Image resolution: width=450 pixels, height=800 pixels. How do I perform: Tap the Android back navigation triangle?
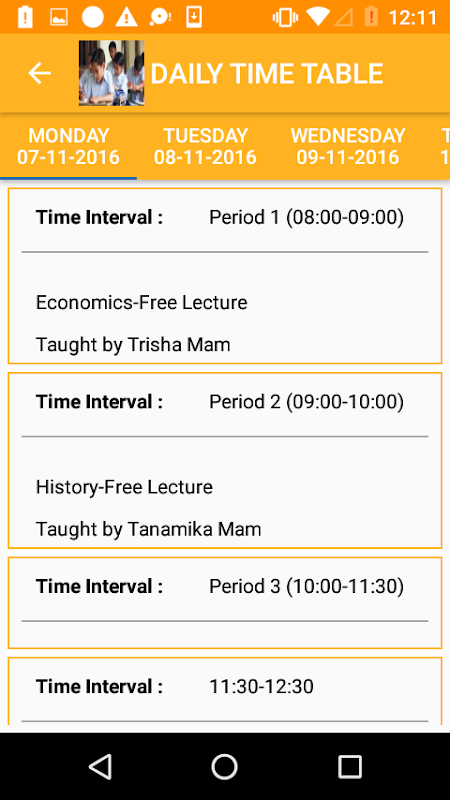[x=101, y=766]
